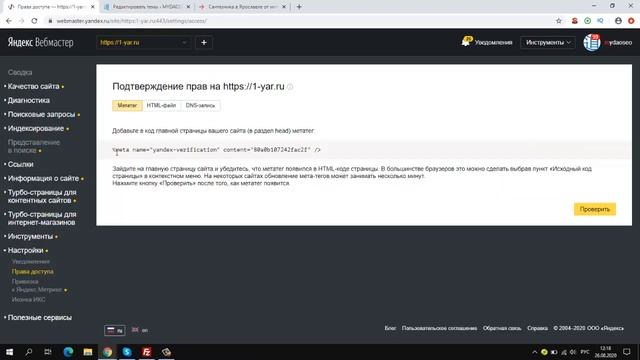Select the Метатег tab
The image size is (640, 360).
coord(127,105)
